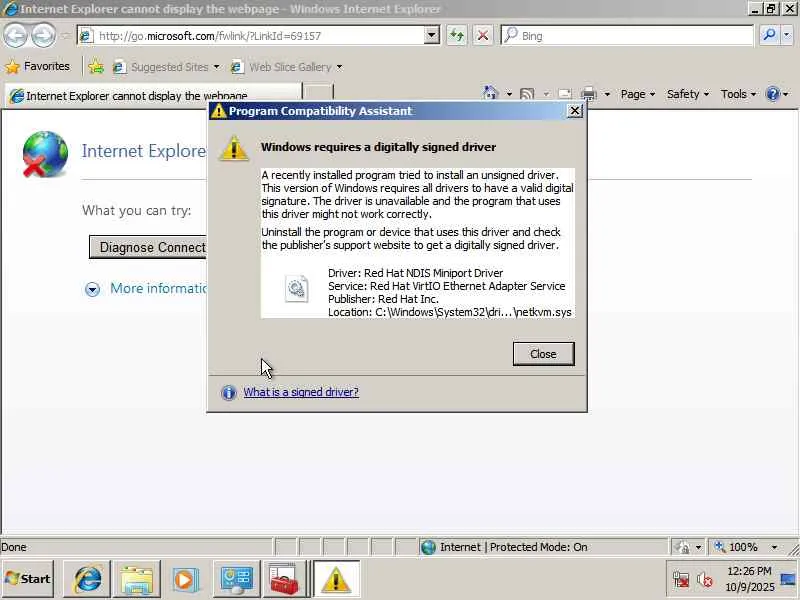
Task: Expand the Print dropdown arrow
Action: (607, 94)
